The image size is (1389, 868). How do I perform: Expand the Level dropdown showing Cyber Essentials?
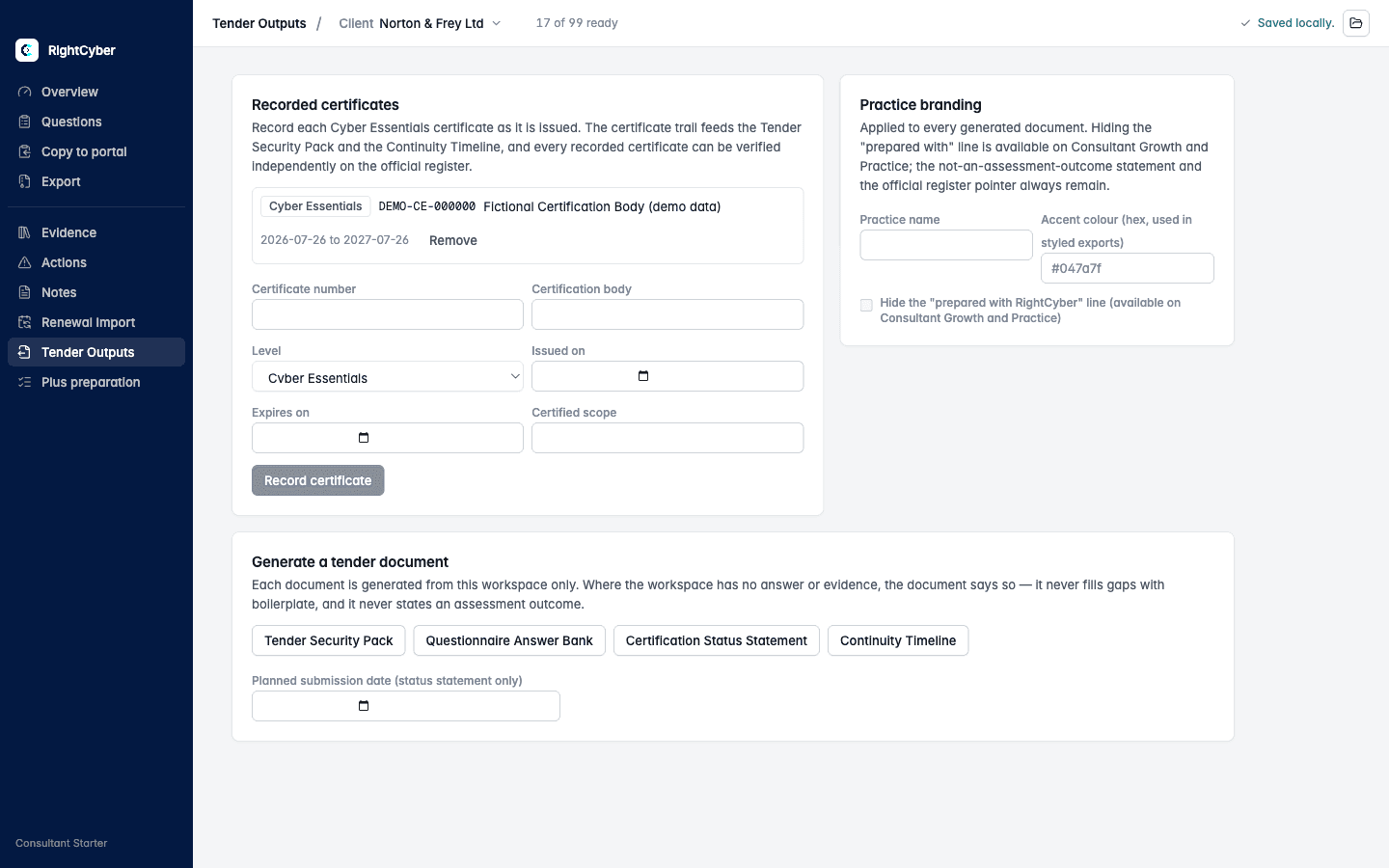coord(388,376)
